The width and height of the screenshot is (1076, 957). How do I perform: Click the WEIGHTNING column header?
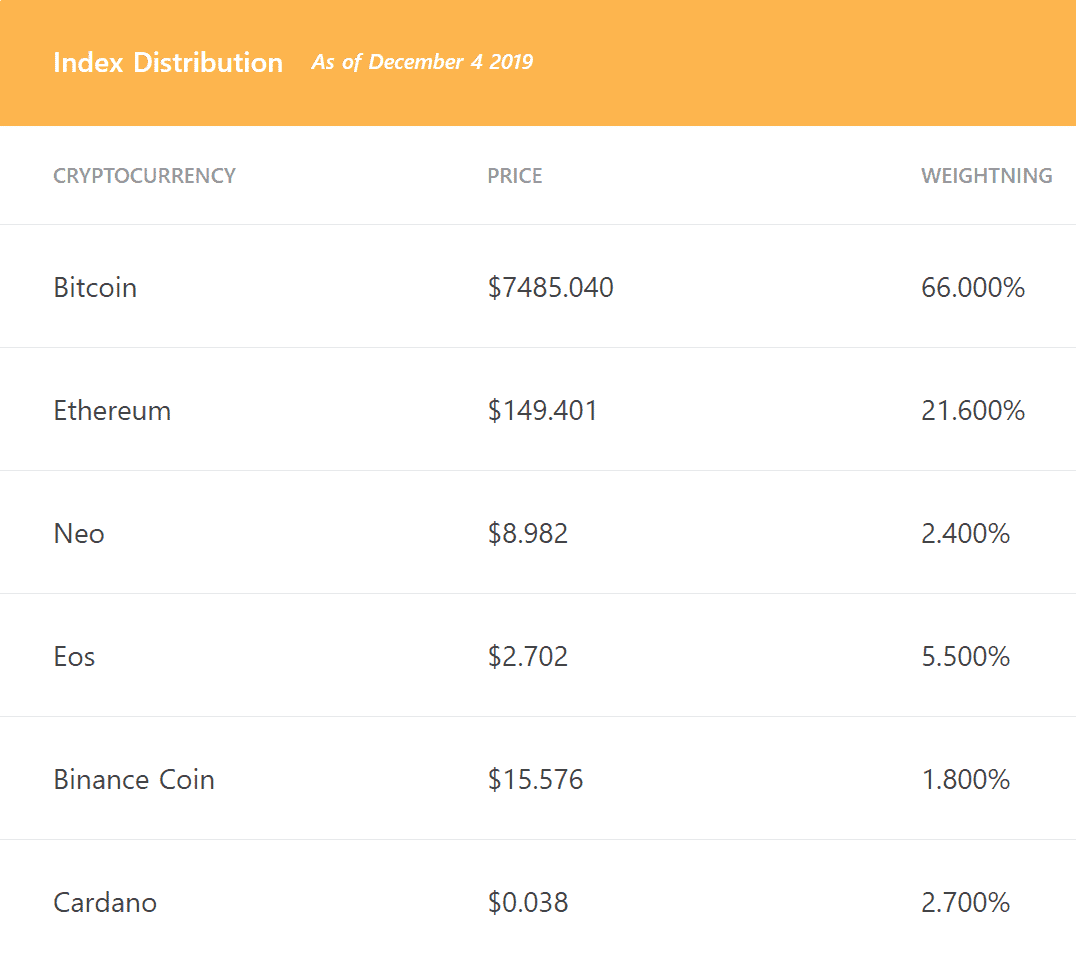pyautogui.click(x=986, y=176)
